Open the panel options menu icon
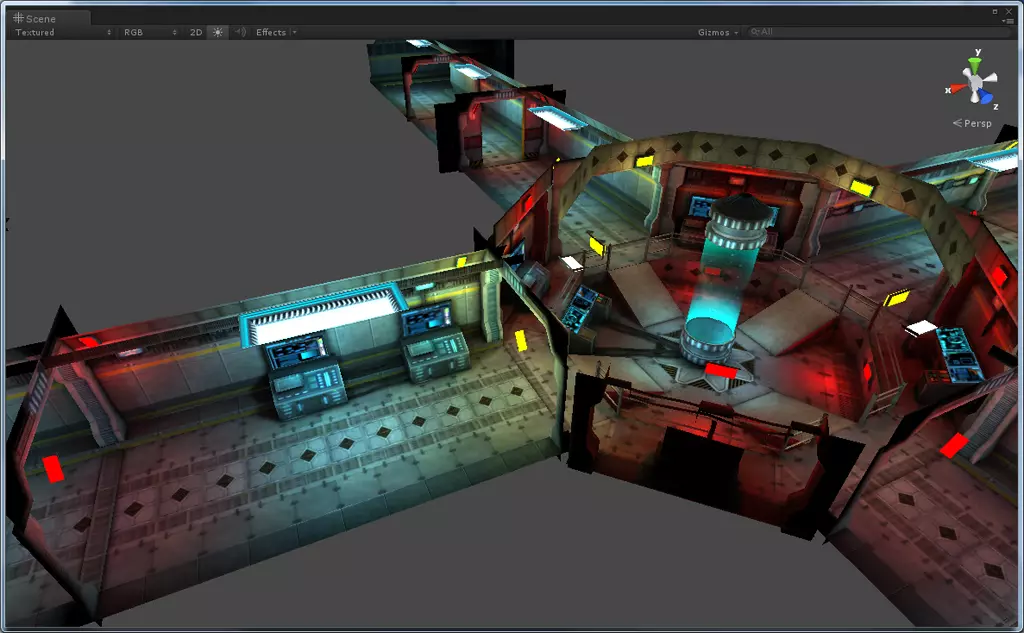The height and width of the screenshot is (633, 1024). coord(1009,21)
